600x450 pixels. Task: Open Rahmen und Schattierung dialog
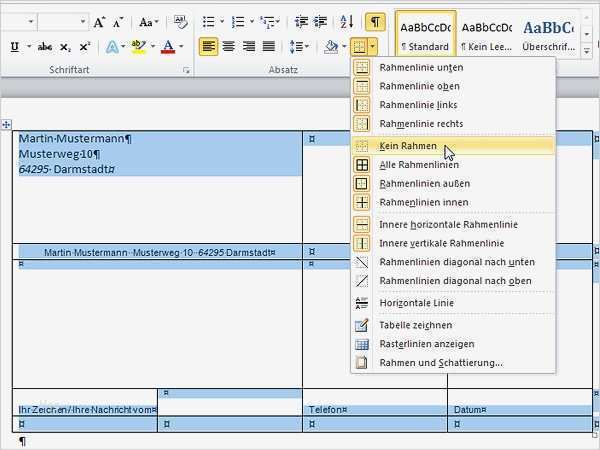point(452,363)
